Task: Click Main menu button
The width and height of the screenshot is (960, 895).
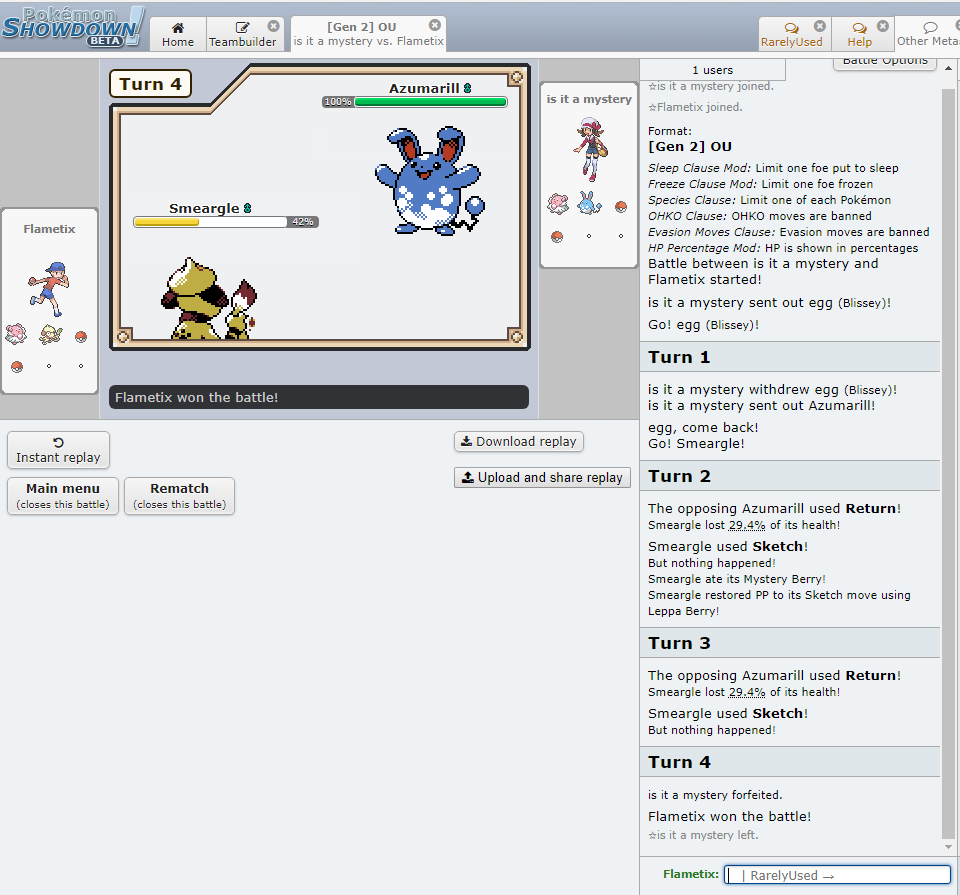Action: [62, 496]
